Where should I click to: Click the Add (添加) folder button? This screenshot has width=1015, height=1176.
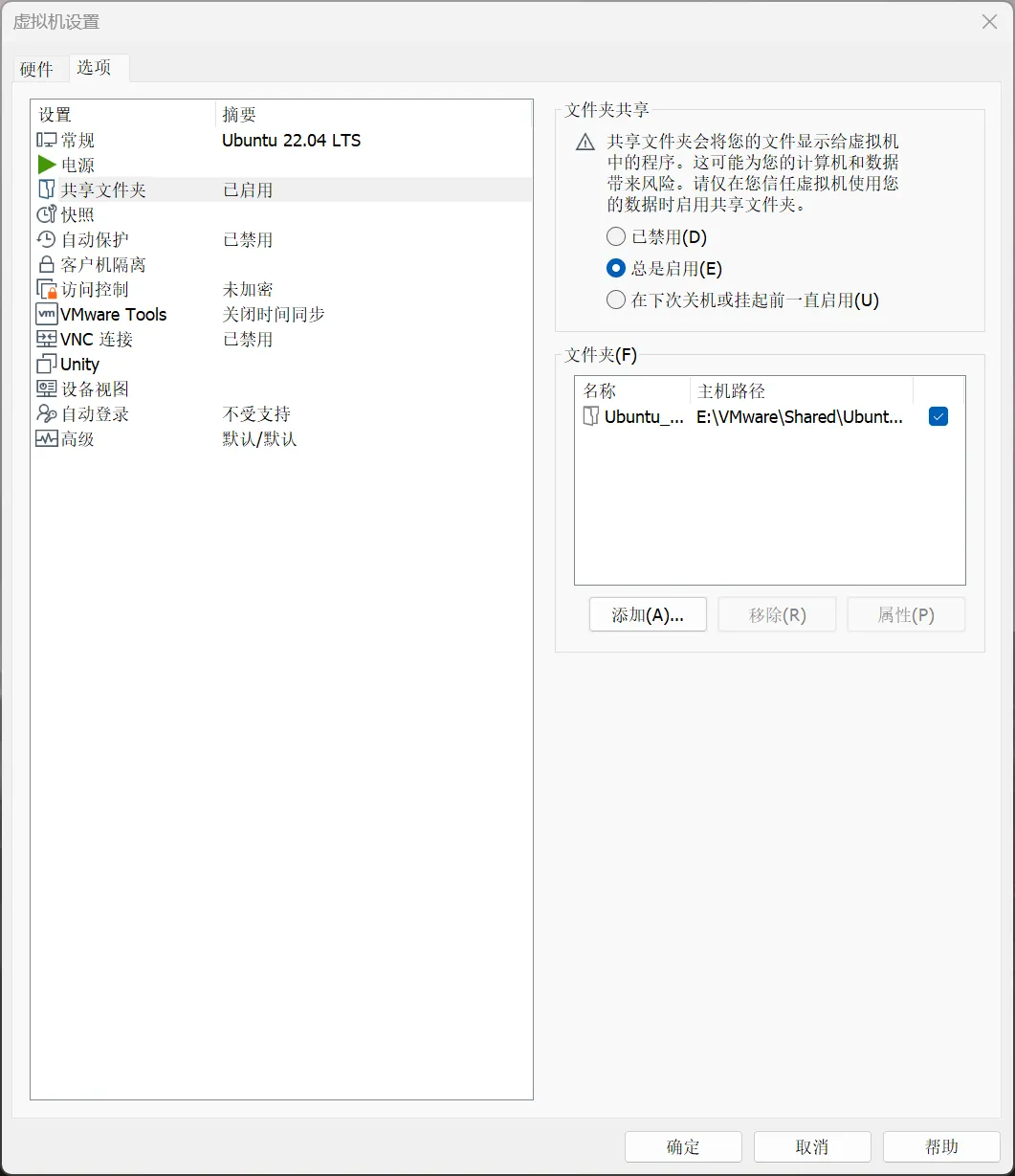pos(648,615)
